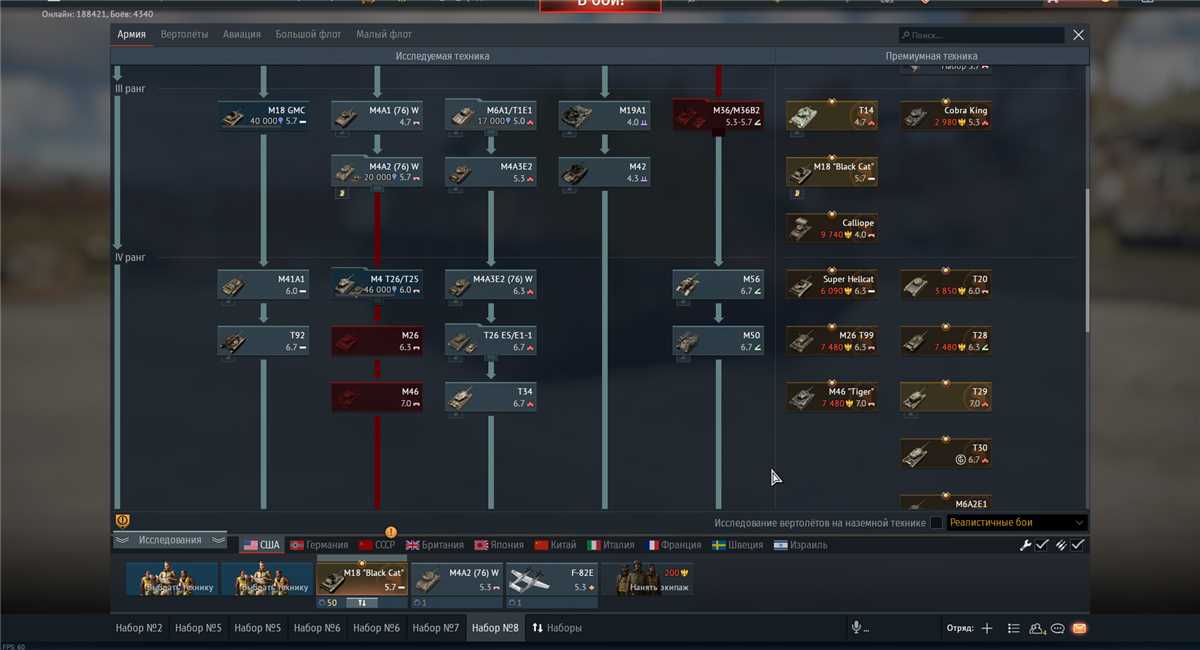Select the locked M26 tank card
The image size is (1200, 650).
378,340
